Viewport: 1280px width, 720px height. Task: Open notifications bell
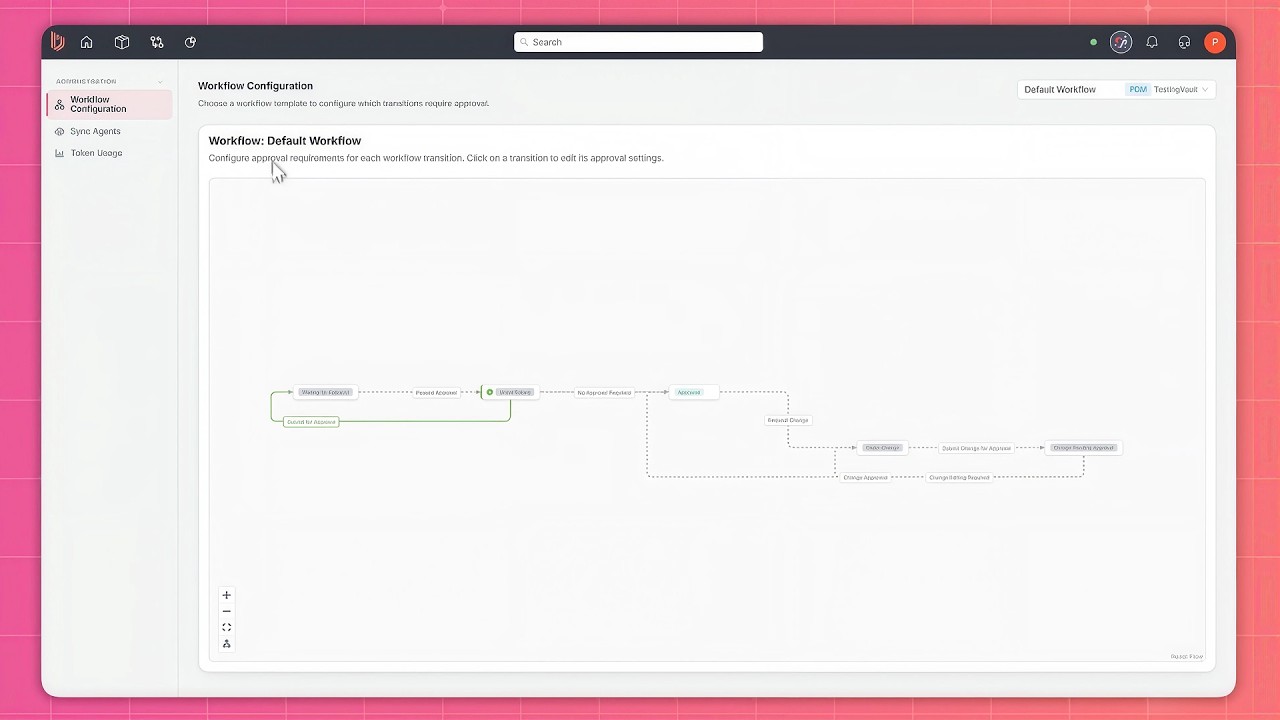[1152, 42]
